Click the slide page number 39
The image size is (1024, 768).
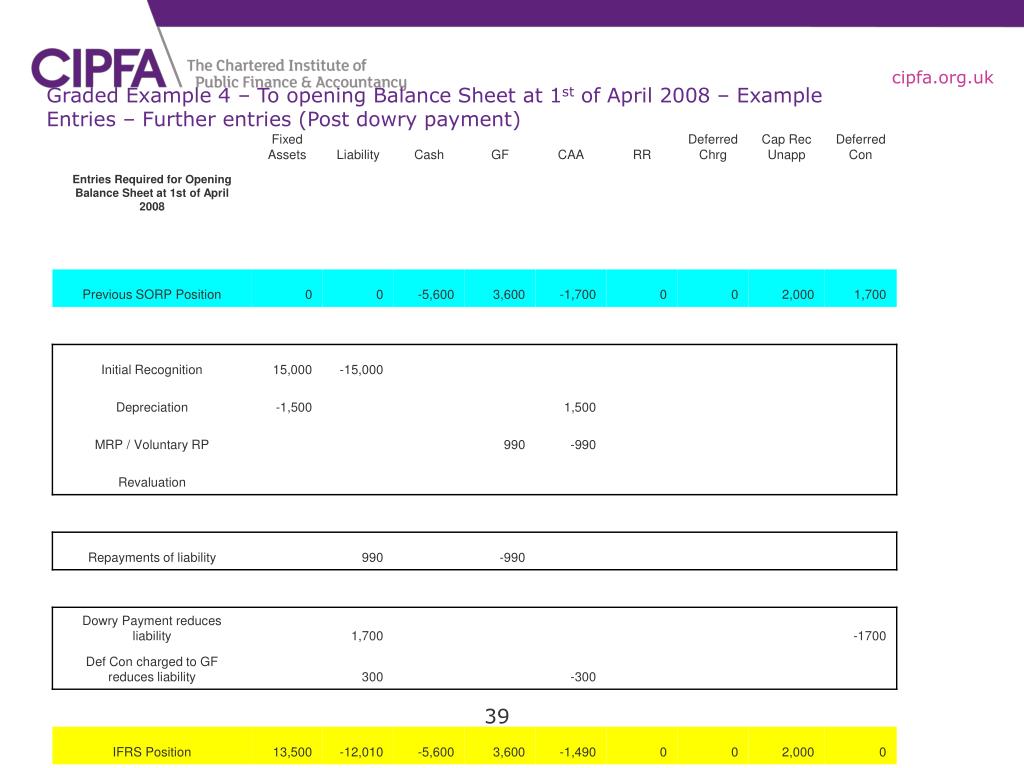pos(497,716)
